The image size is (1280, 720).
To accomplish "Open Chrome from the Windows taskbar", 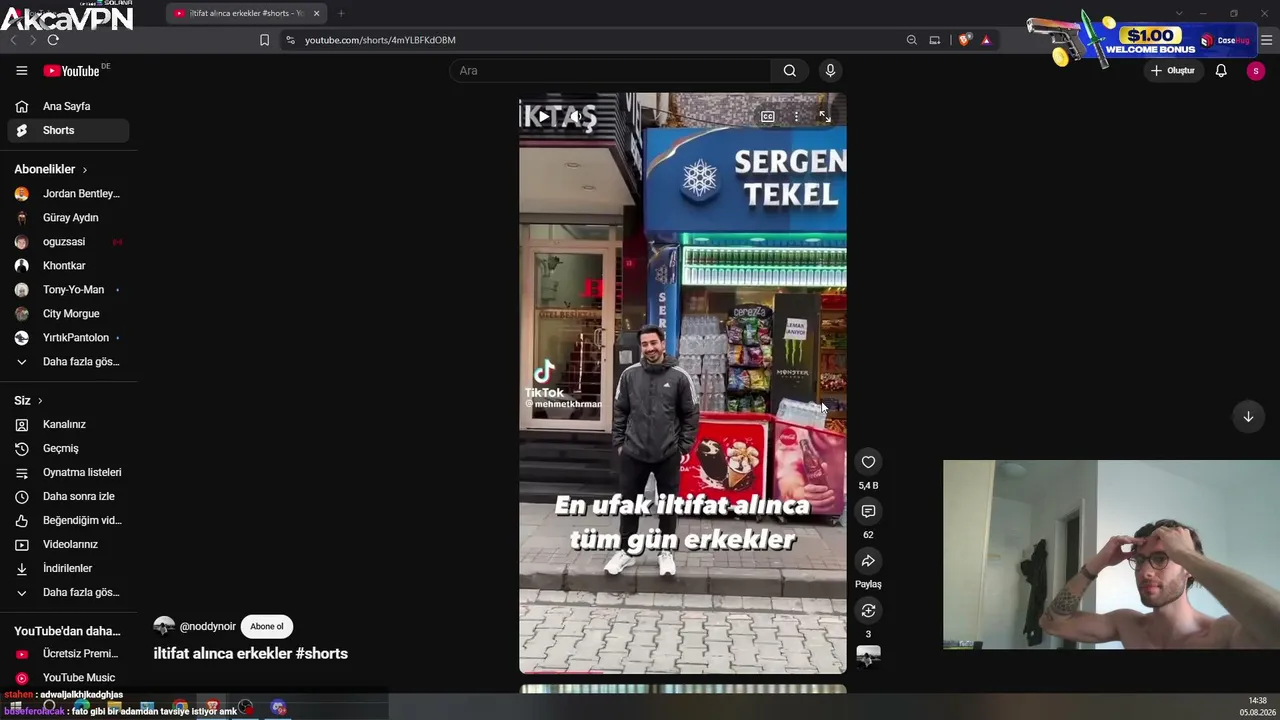I will tap(180, 708).
